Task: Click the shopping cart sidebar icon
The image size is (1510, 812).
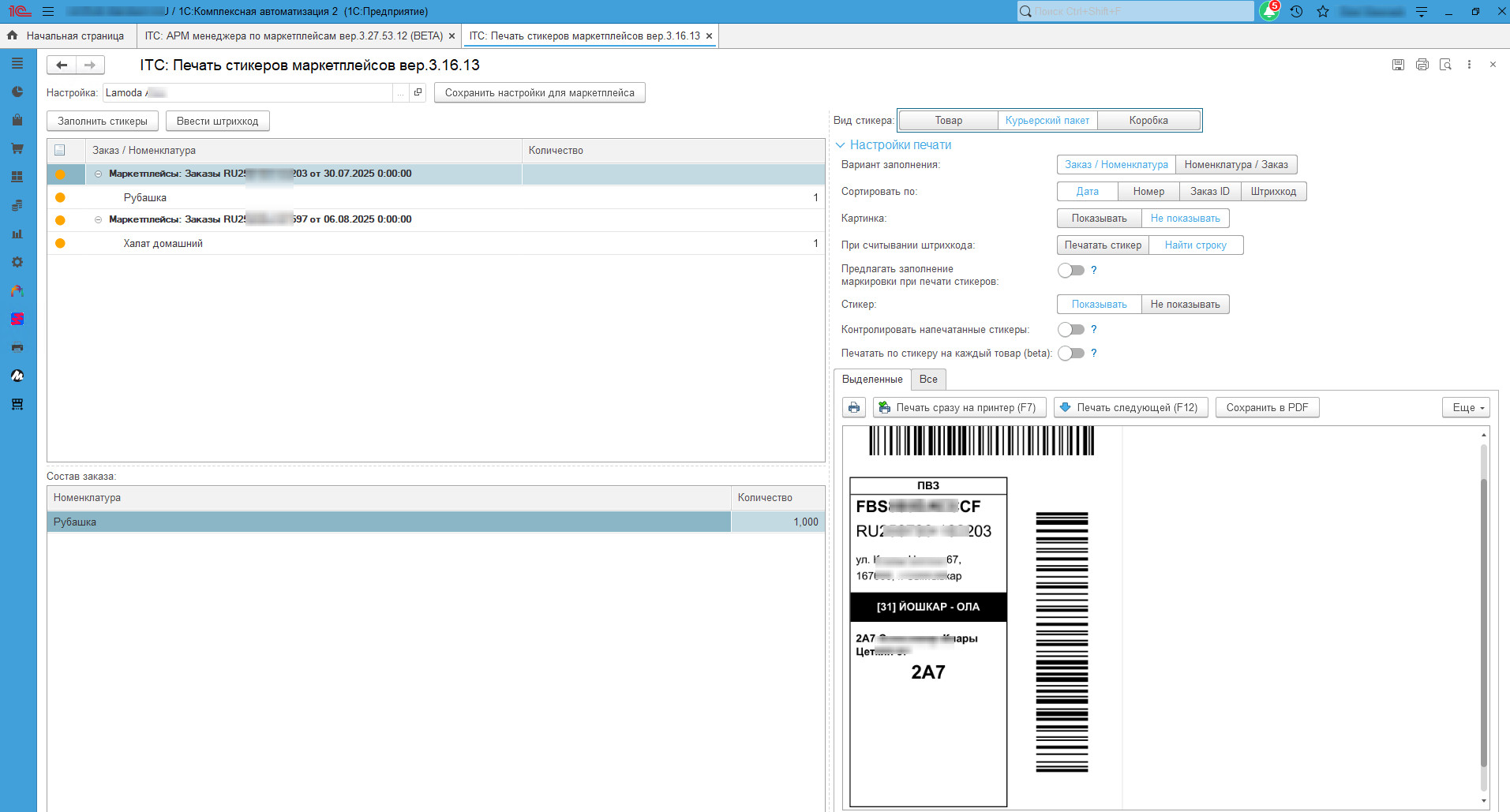Action: 17,148
